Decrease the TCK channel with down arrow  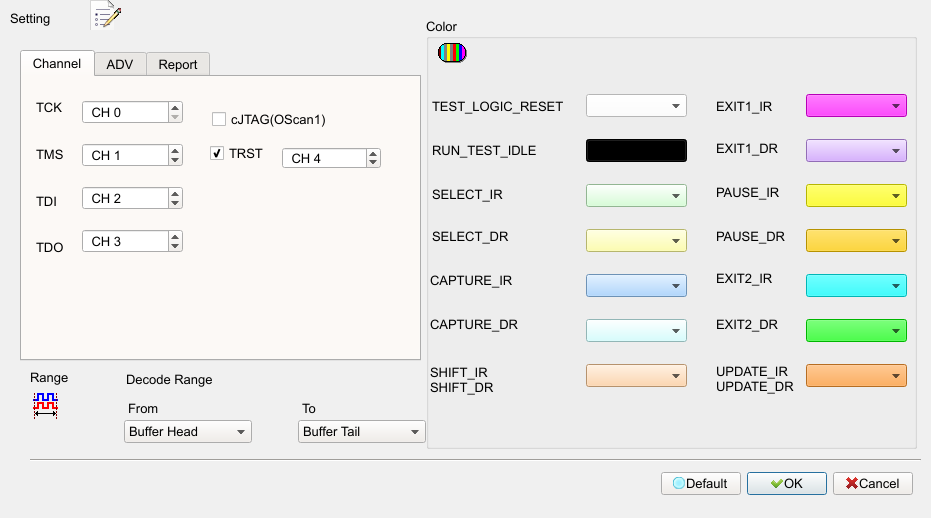pyautogui.click(x=175, y=117)
